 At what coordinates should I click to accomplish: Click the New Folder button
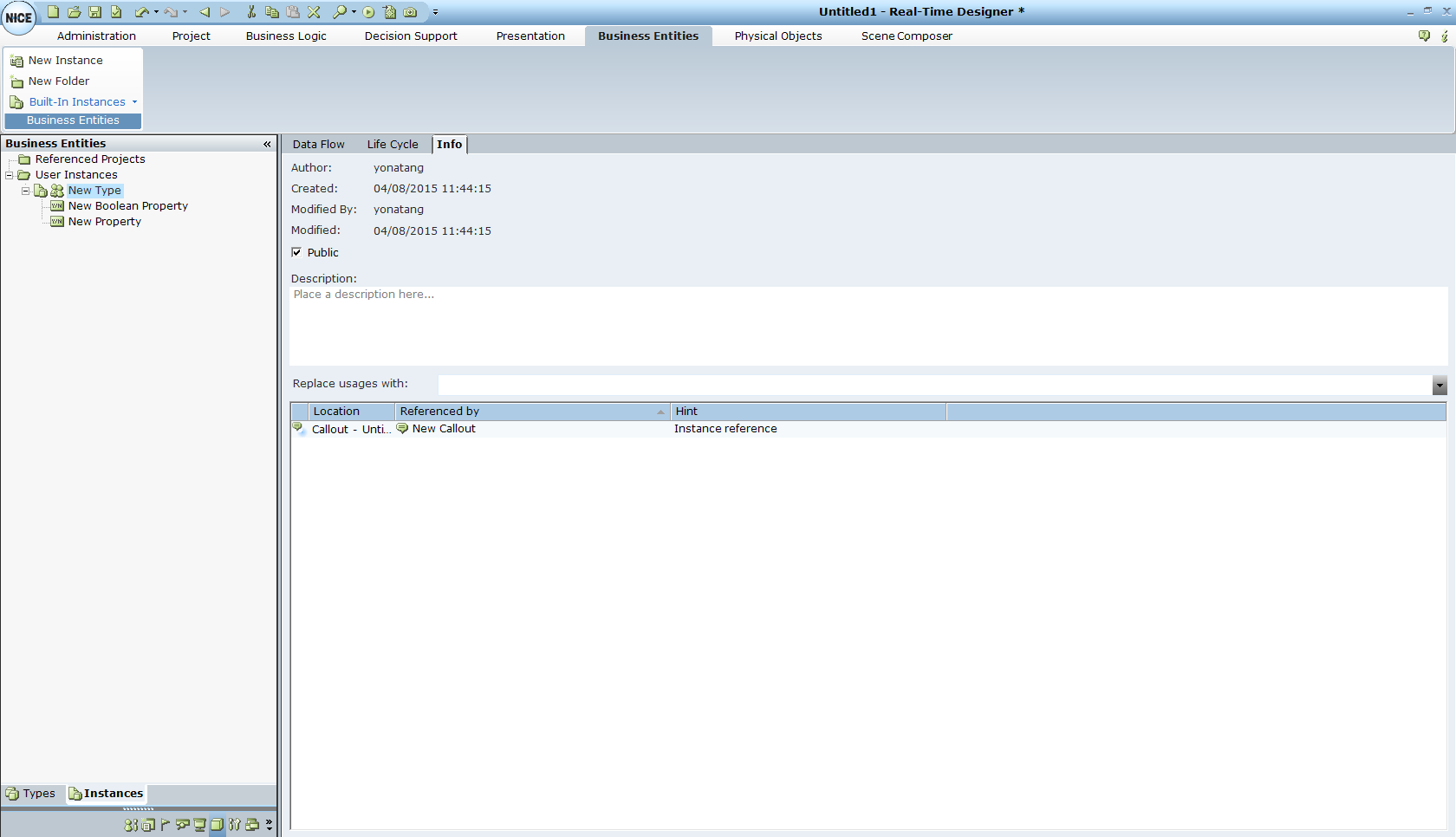point(58,81)
